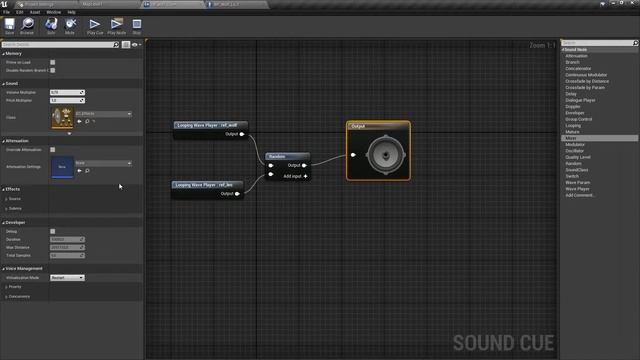This screenshot has height=360, width=640.
Task: Click the first input pin of Random node
Action: (271, 165)
